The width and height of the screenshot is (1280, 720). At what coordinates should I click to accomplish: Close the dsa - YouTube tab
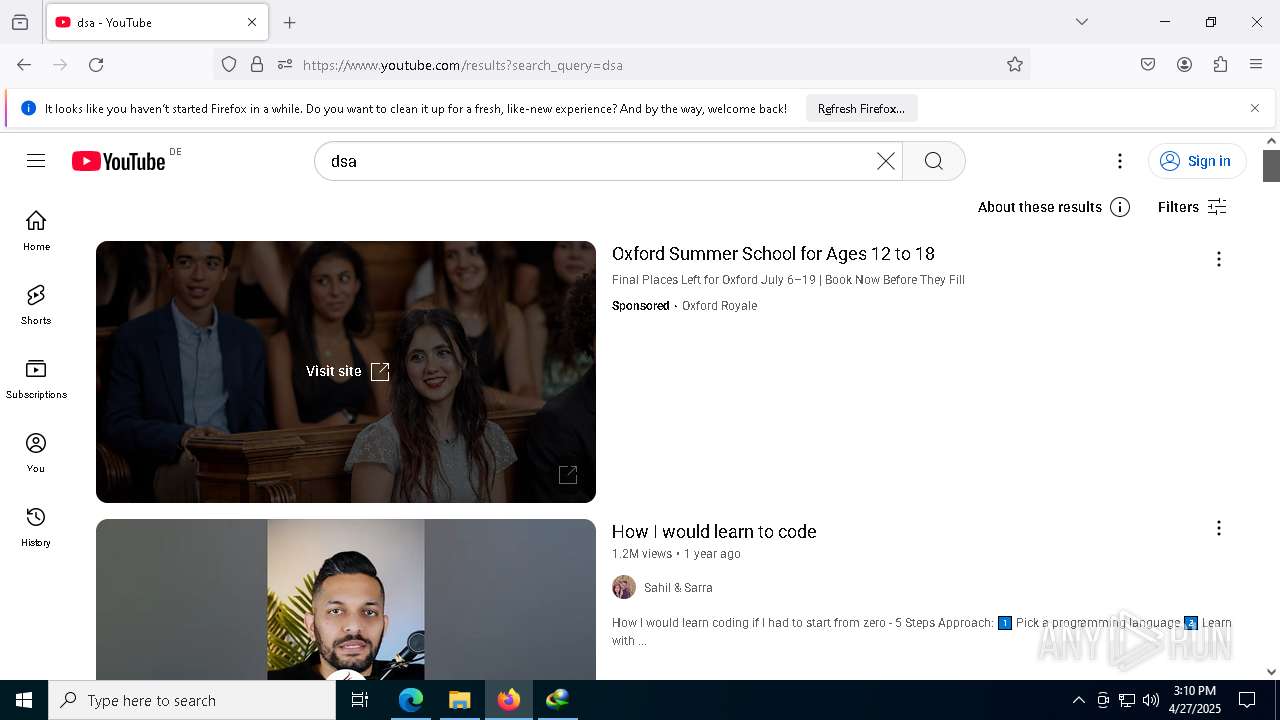[x=252, y=22]
